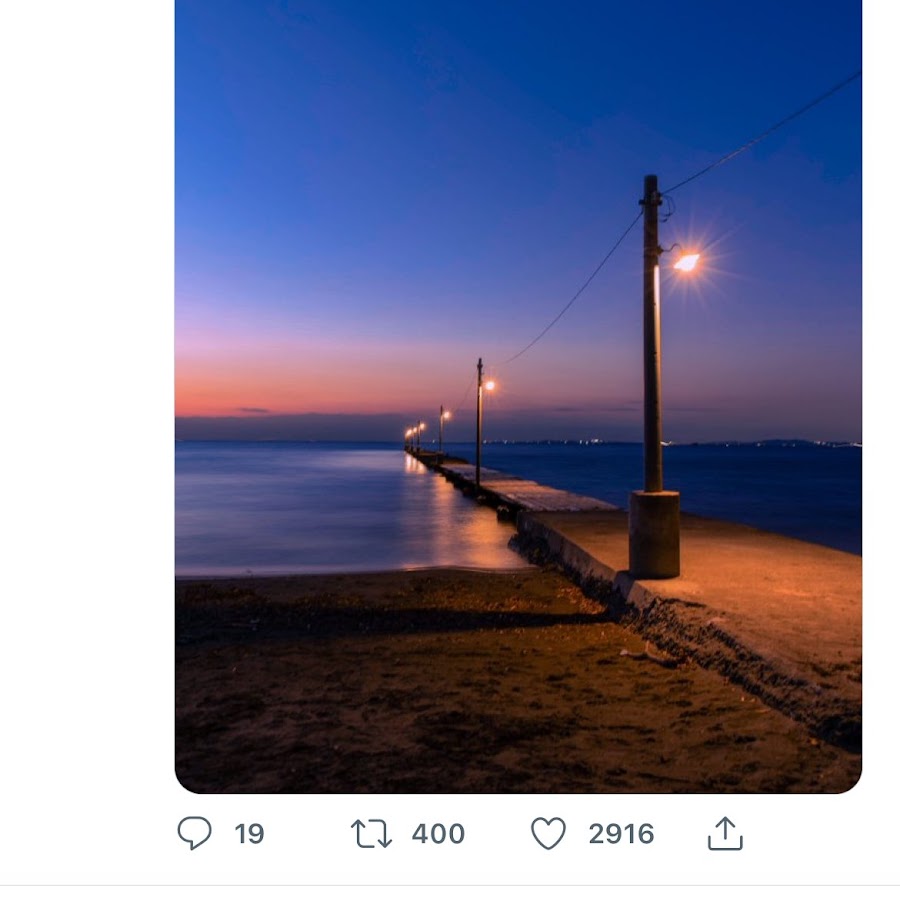This screenshot has width=900, height=900.
Task: Click the concrete base of the nearest lamp post
Action: 654,533
